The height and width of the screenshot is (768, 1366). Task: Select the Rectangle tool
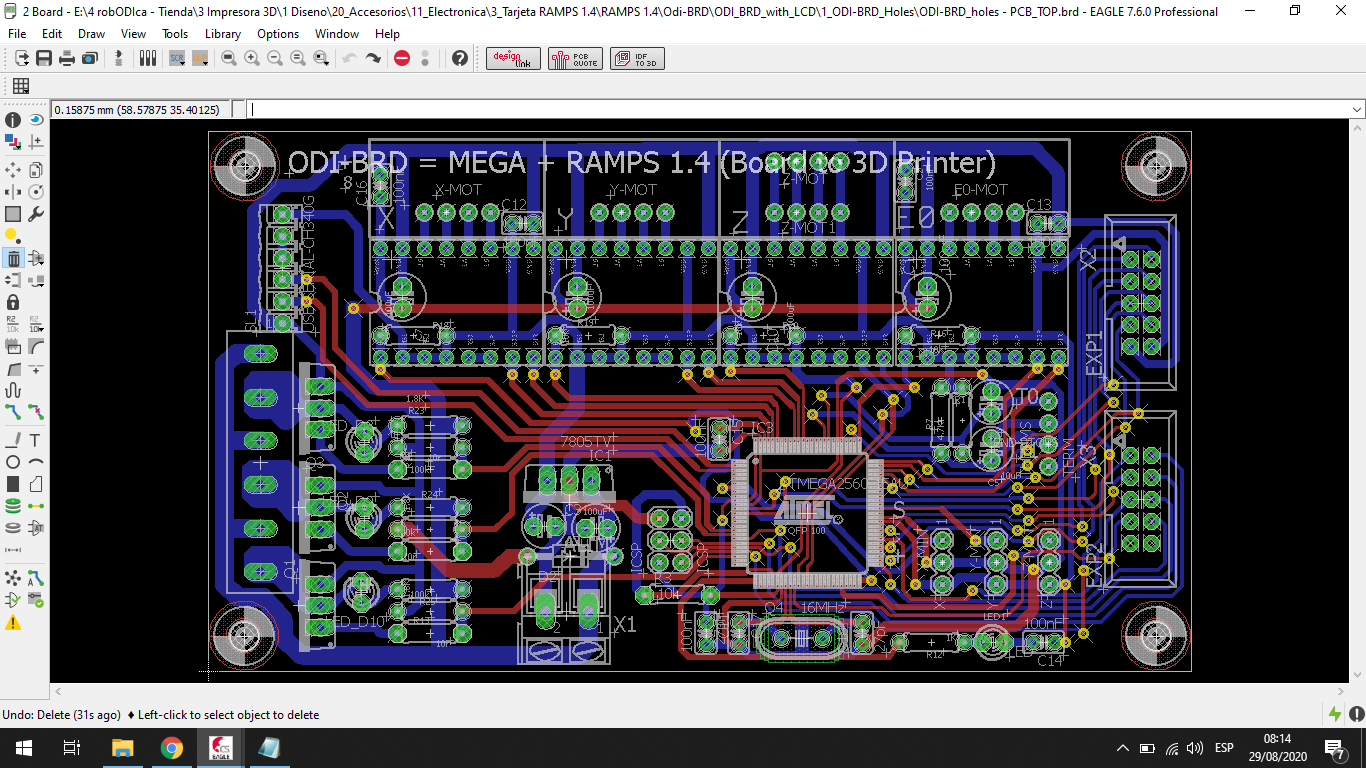click(x=13, y=484)
